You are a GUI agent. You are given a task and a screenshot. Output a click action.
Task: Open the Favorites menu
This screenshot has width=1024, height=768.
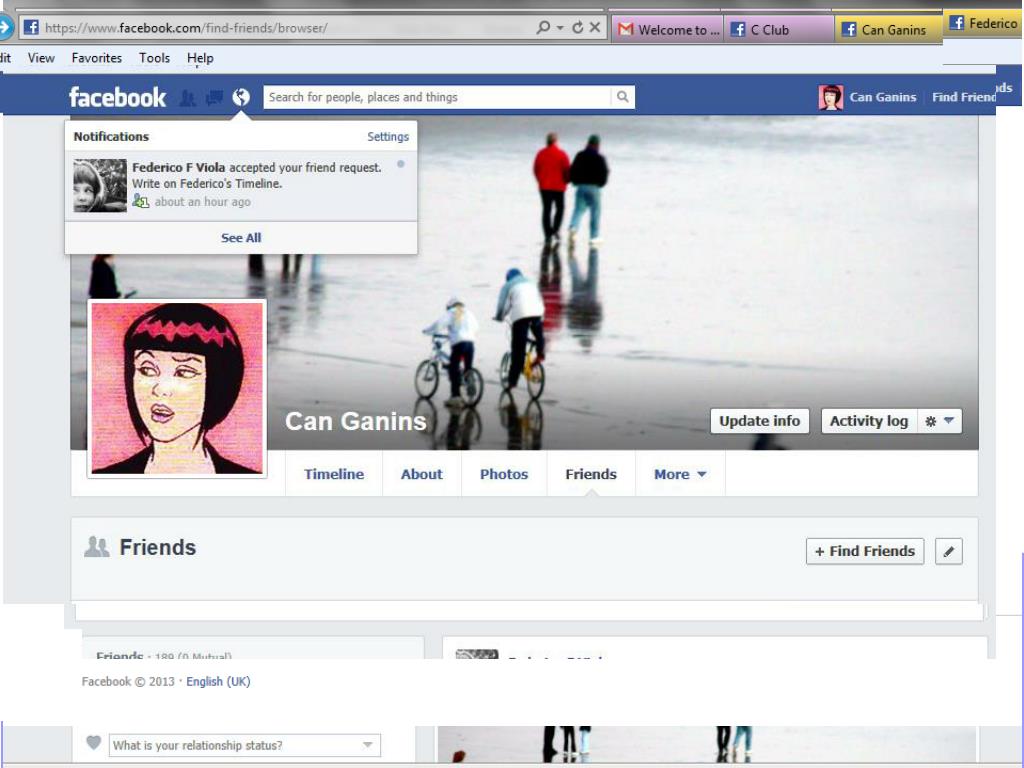tap(97, 58)
